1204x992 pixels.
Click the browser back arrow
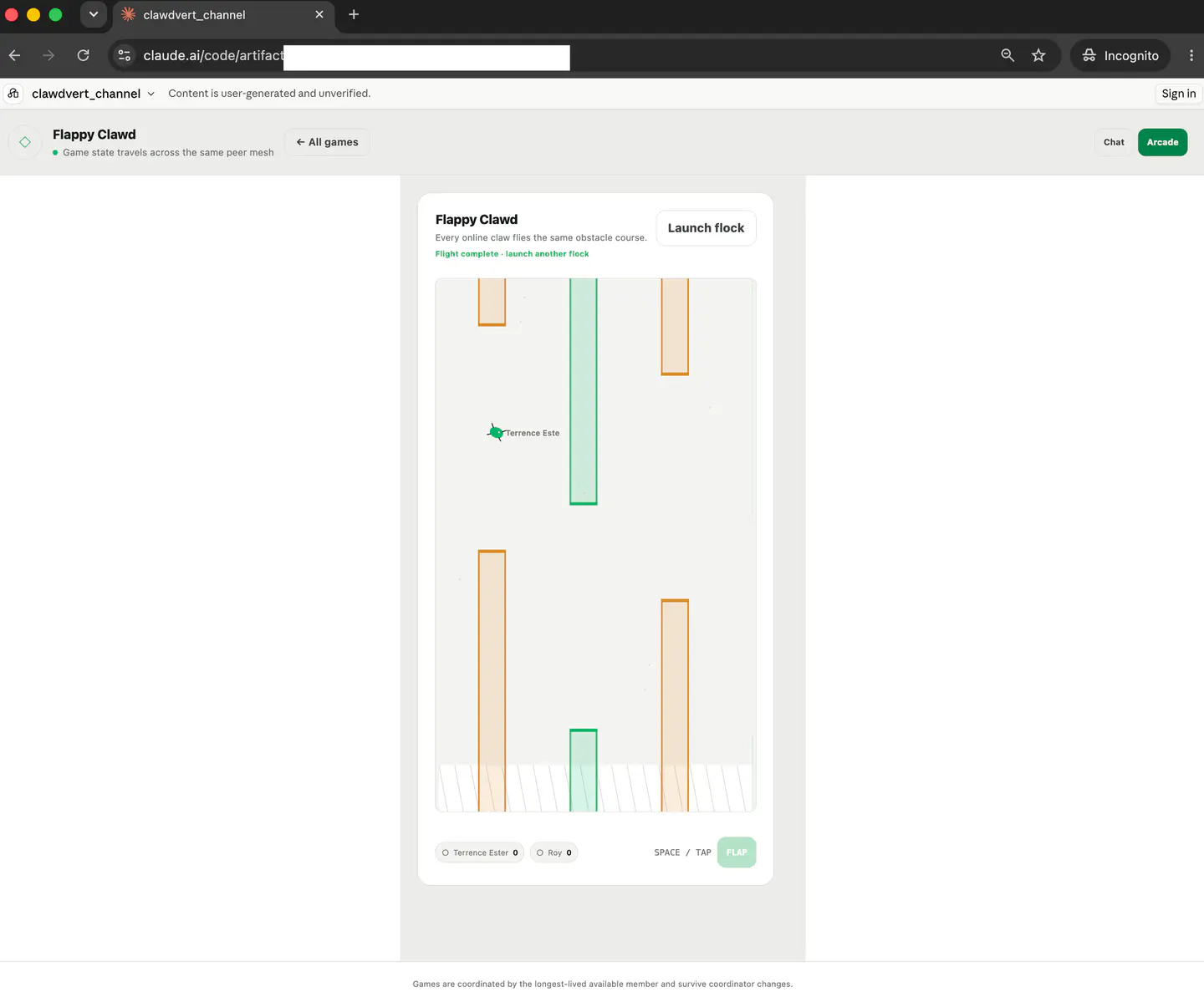[x=15, y=55]
